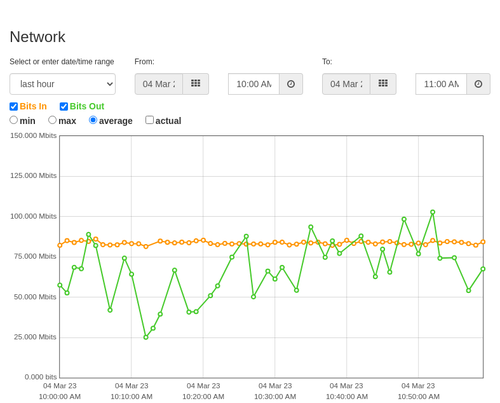Screen dimensions: 500x403
Task: Enable the actual checkbox
Action: click(x=150, y=120)
